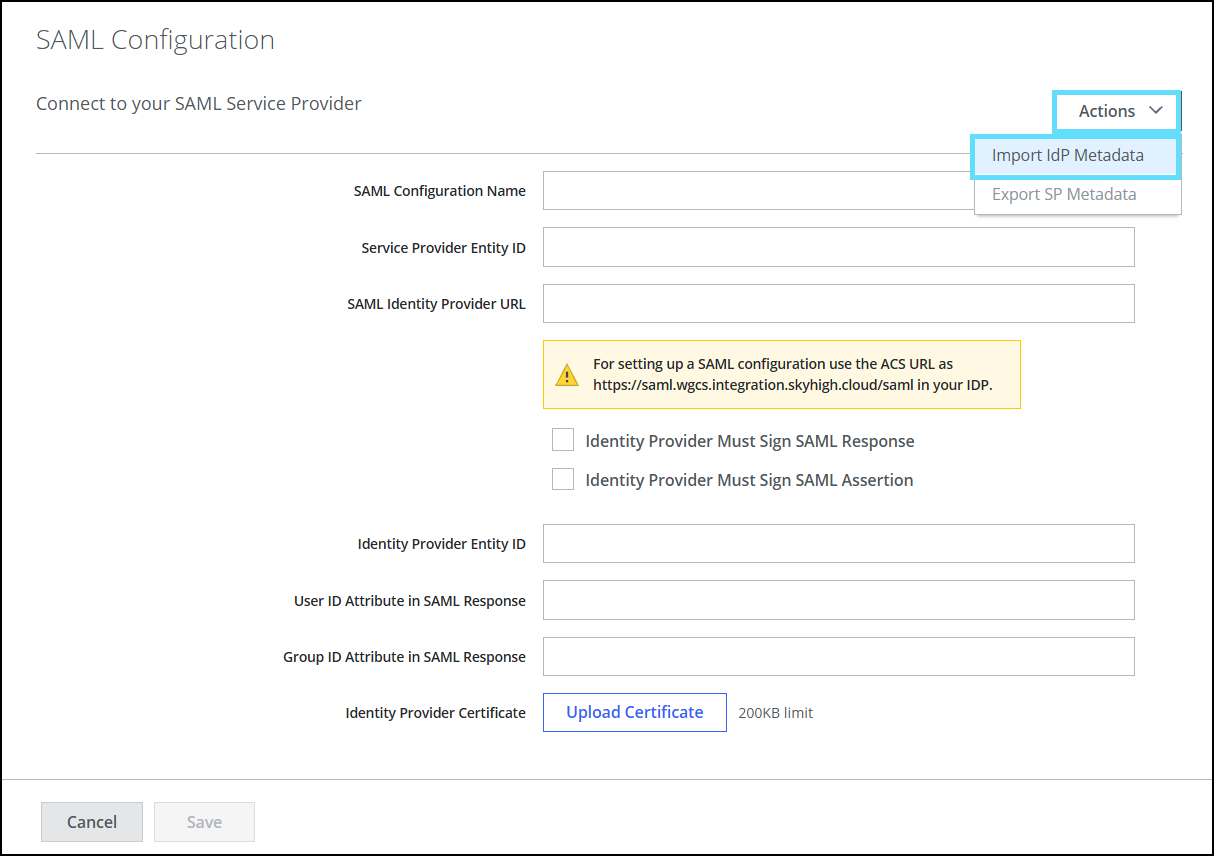Focus User ID Attribute in SAML Response field
The width and height of the screenshot is (1214, 856).
(838, 600)
